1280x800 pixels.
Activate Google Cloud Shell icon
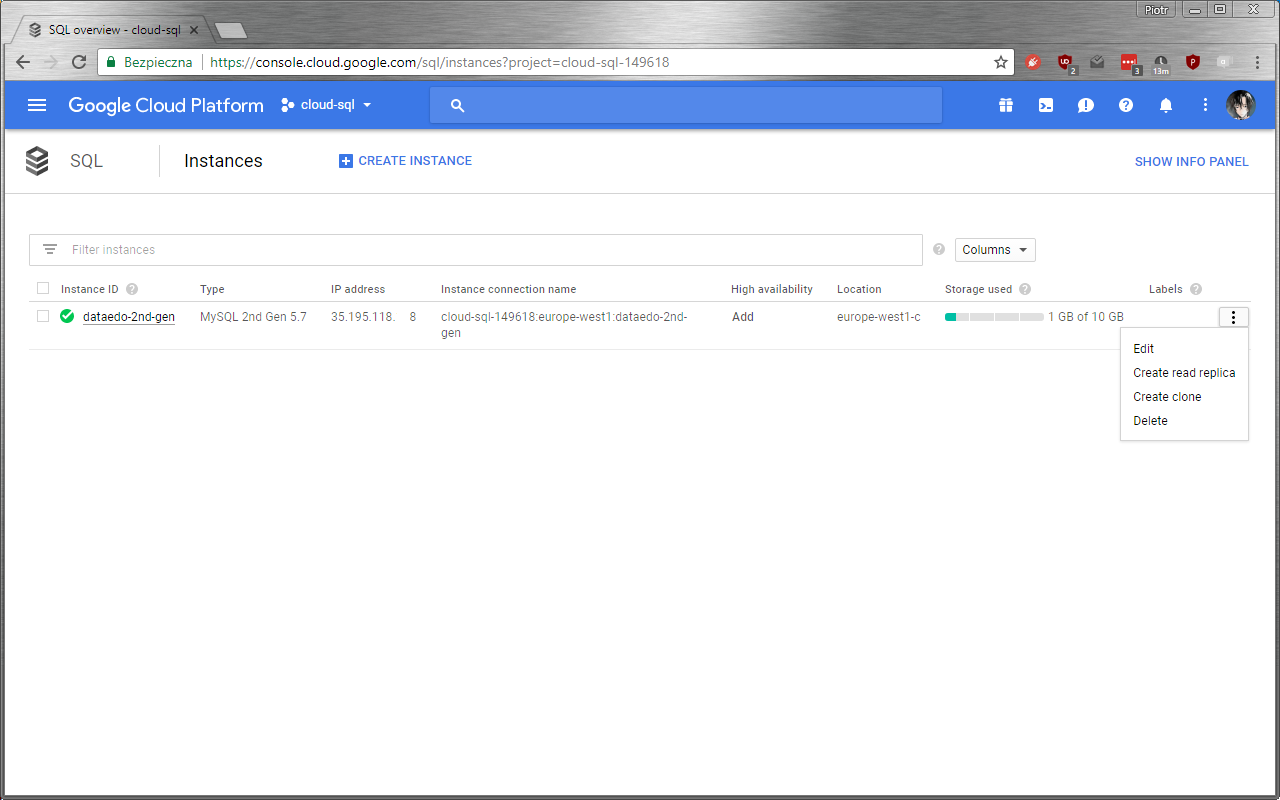1045,105
